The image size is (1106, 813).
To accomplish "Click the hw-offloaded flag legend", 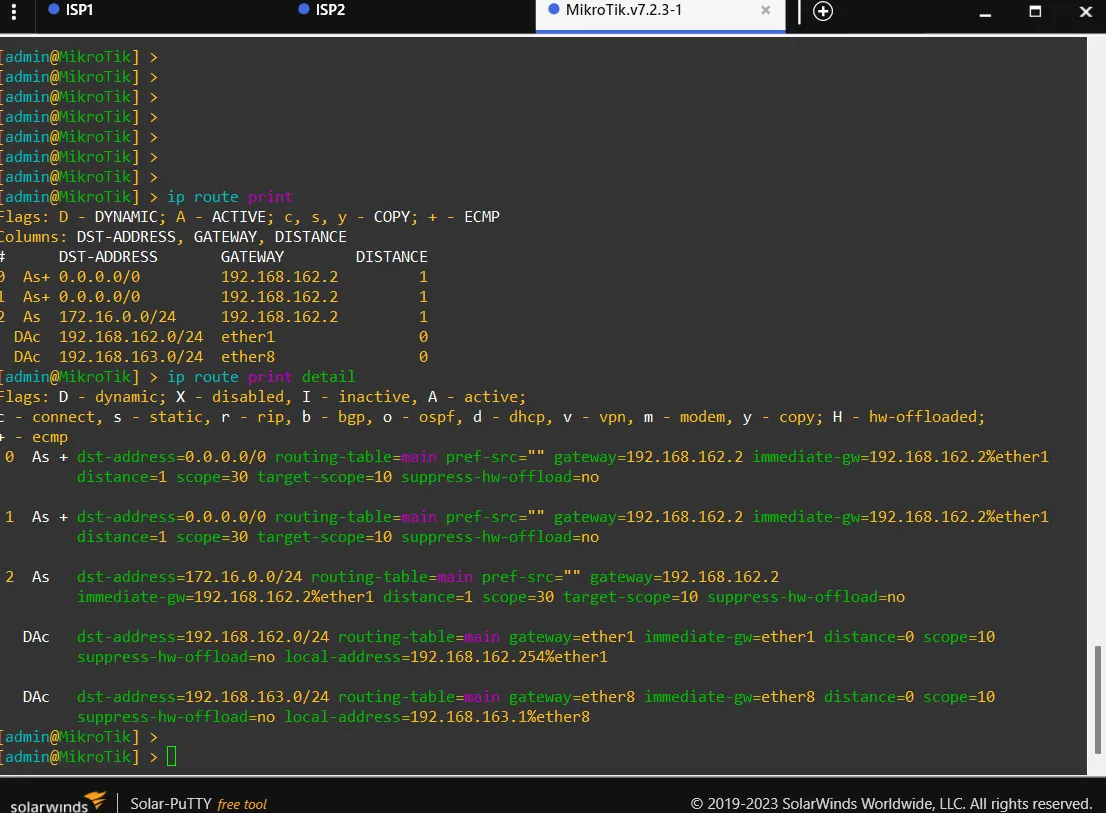I will (908, 417).
